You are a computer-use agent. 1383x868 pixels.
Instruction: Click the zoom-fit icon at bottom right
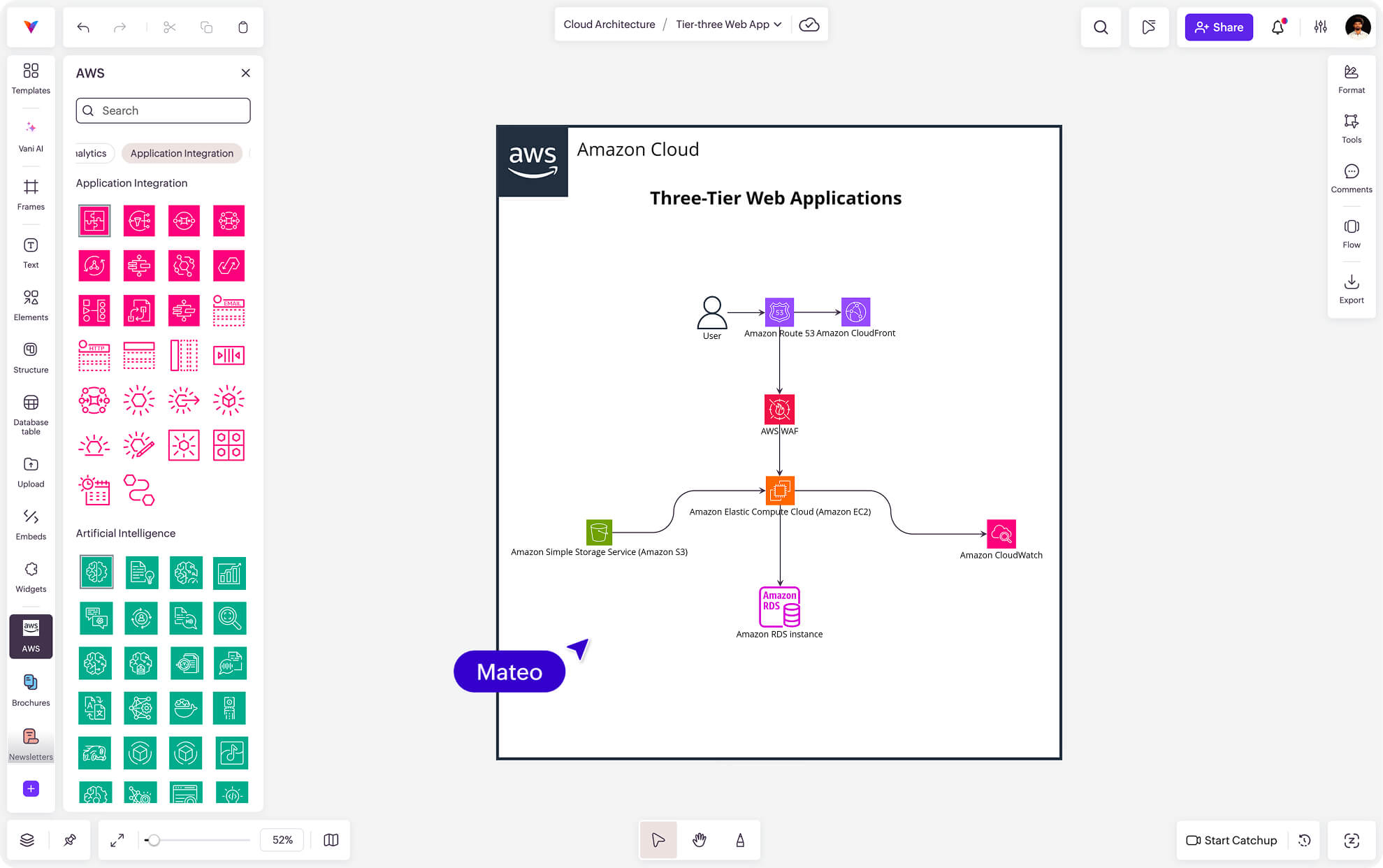coord(1352,840)
